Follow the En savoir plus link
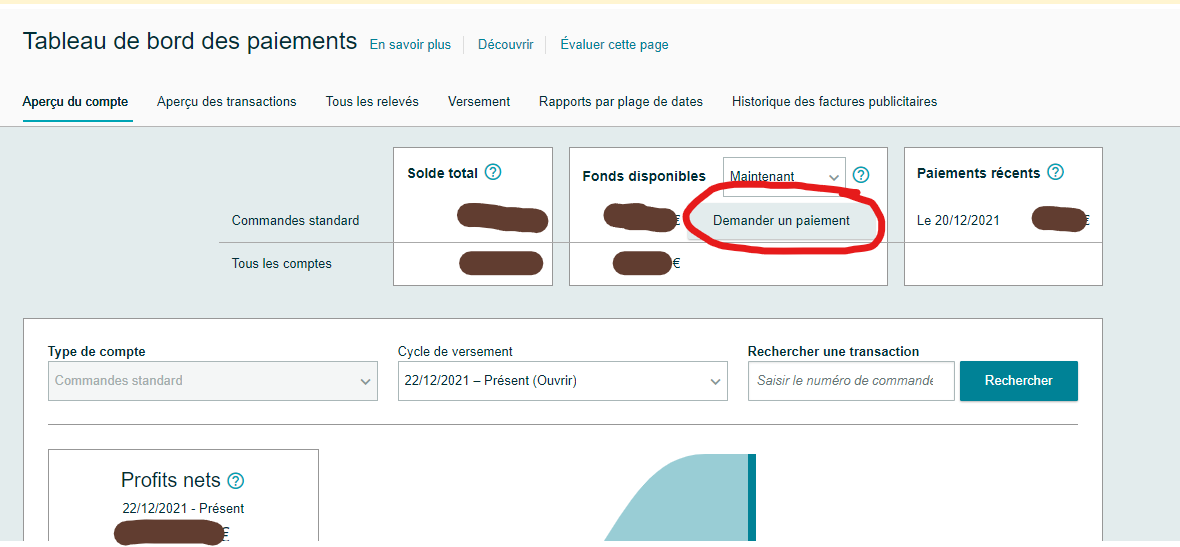The height and width of the screenshot is (547, 1180). click(x=410, y=44)
